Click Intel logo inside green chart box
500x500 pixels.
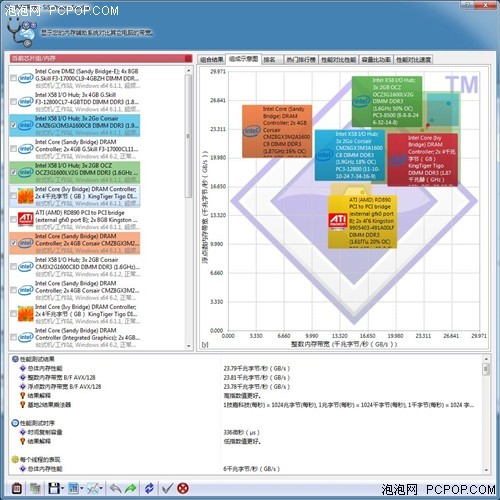(x=361, y=101)
